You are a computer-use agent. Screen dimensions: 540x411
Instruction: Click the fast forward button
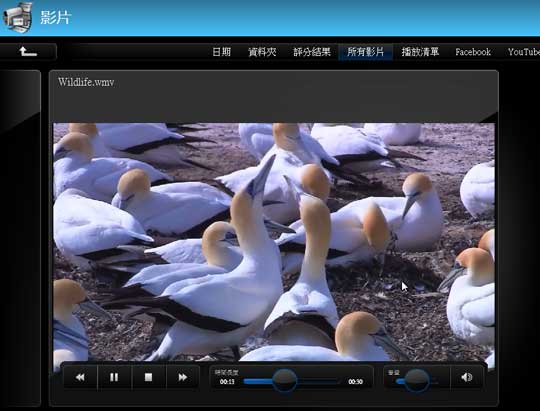[183, 378]
